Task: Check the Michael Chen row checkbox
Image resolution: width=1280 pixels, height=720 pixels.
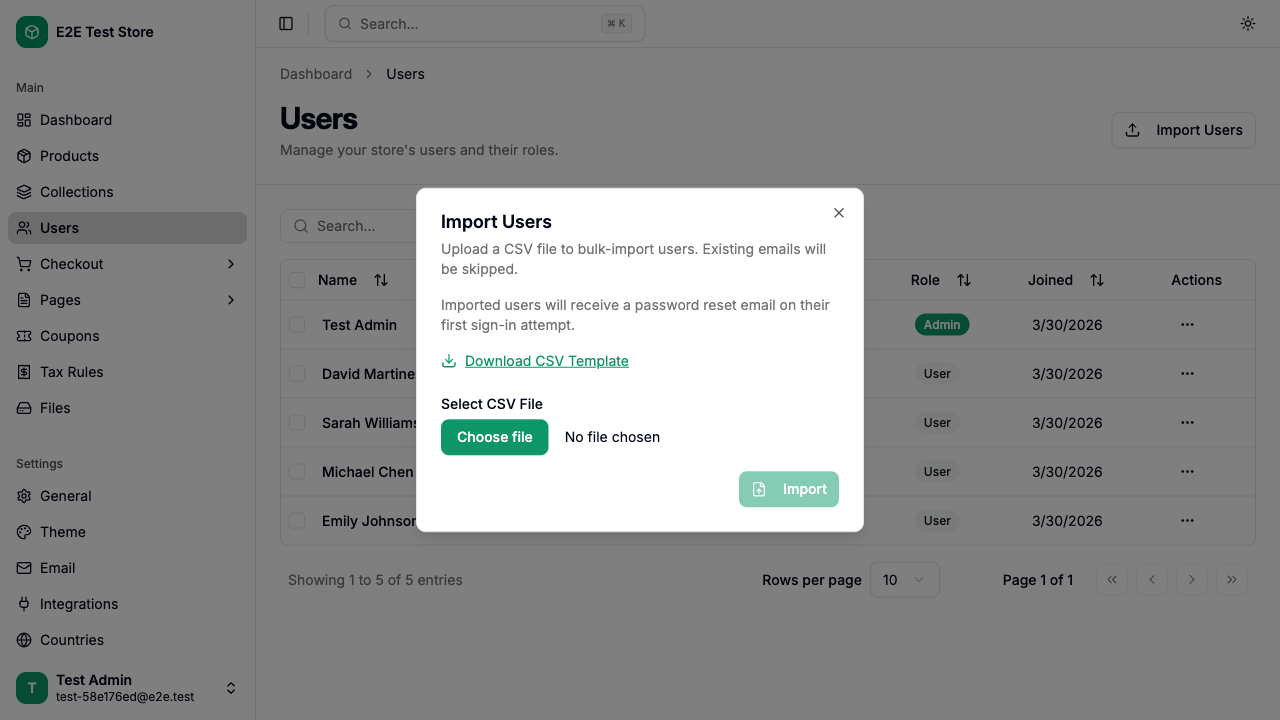Action: click(x=297, y=472)
